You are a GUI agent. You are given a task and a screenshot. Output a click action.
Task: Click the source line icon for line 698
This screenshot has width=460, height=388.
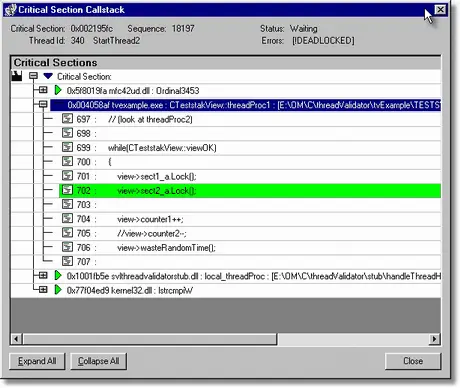[67, 133]
